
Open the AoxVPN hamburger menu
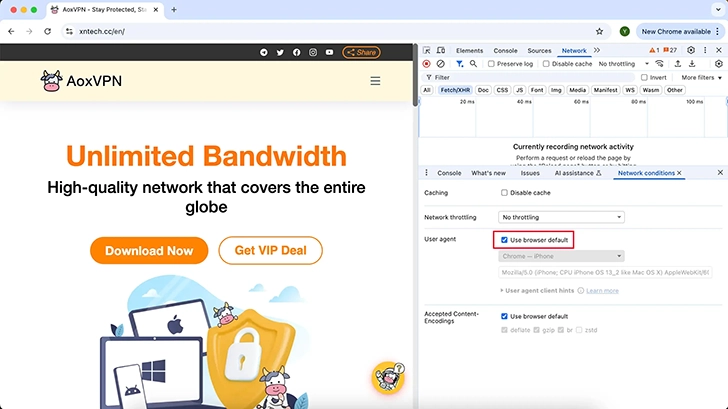[x=375, y=81]
